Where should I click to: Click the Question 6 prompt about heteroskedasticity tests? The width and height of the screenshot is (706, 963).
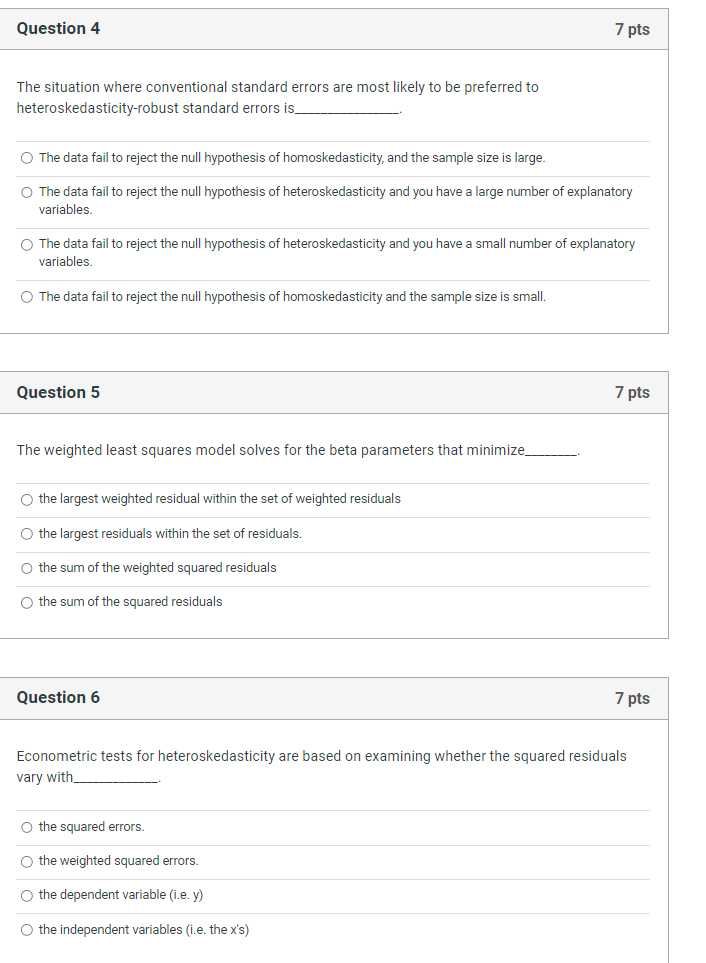(320, 766)
